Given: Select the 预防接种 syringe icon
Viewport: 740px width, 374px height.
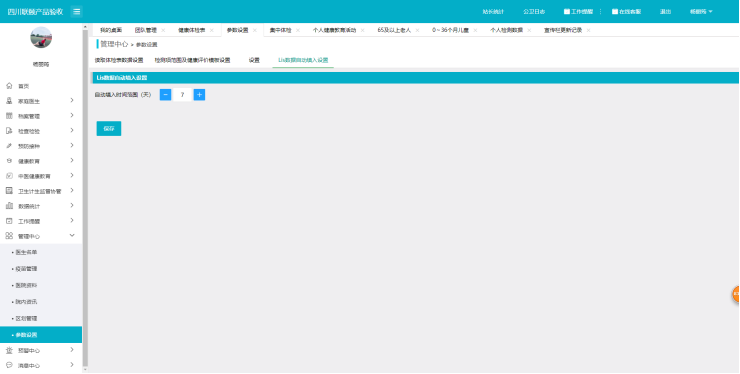Looking at the screenshot, I should tap(9, 146).
